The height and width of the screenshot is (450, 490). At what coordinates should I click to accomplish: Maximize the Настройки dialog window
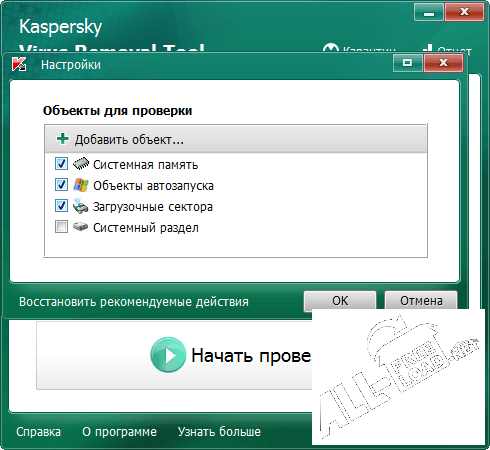point(408,63)
